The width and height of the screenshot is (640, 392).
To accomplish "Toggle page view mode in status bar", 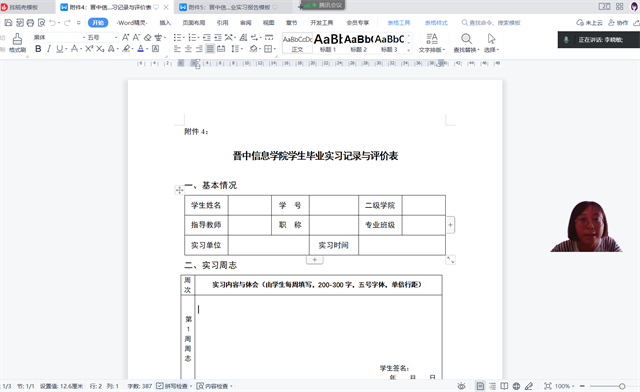I will coord(480,386).
